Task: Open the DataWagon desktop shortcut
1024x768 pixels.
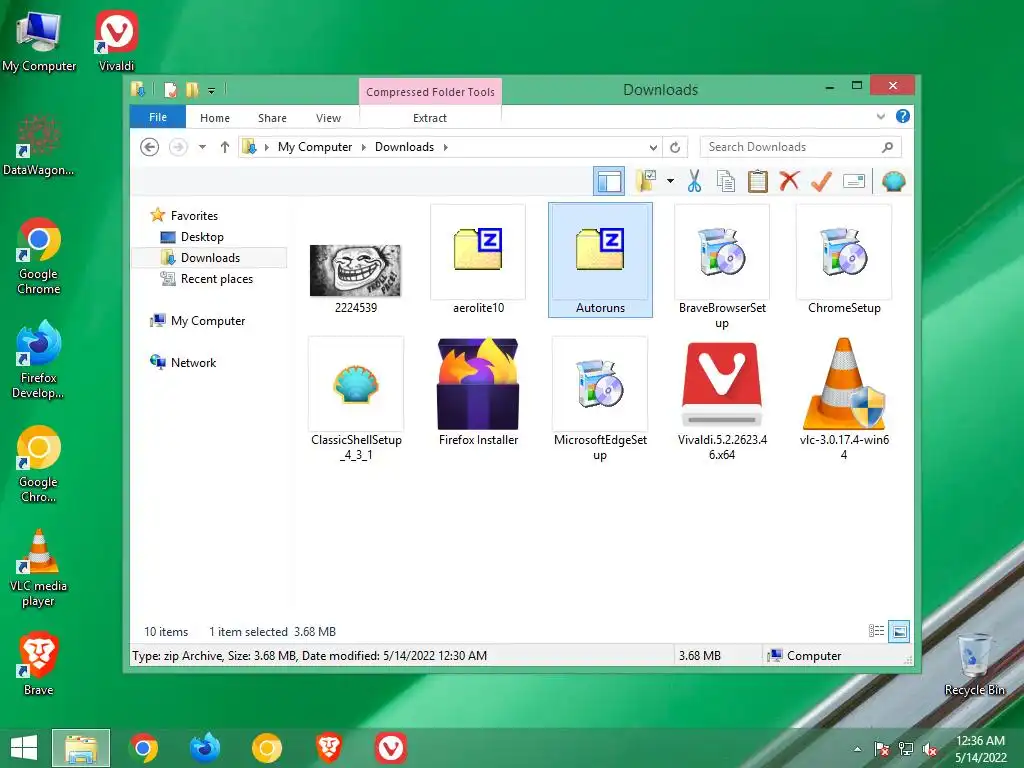Action: coord(38,146)
